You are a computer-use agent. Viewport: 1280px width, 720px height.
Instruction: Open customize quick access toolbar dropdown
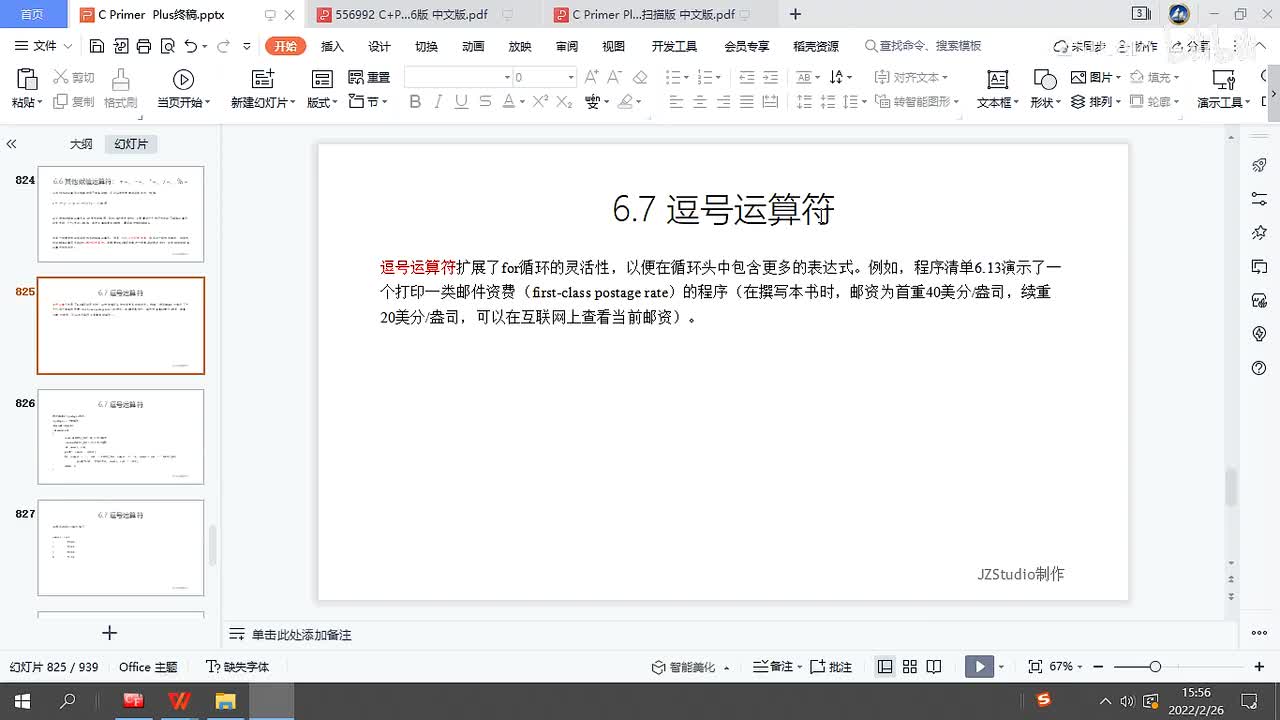pyautogui.click(x=246, y=46)
